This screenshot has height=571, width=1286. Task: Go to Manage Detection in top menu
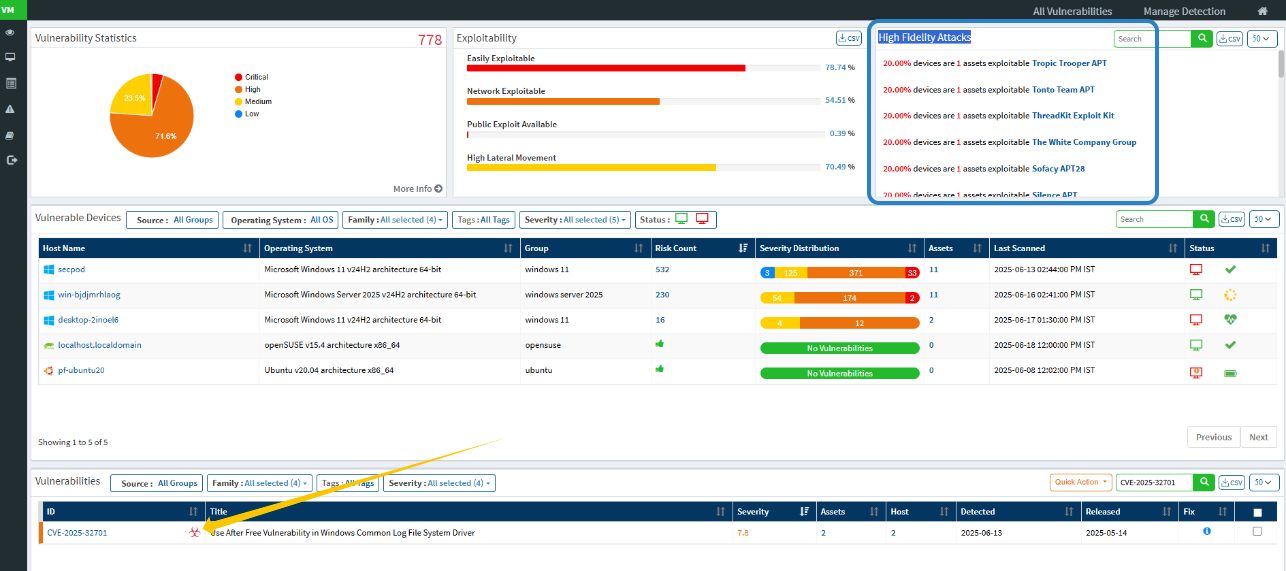(1183, 11)
